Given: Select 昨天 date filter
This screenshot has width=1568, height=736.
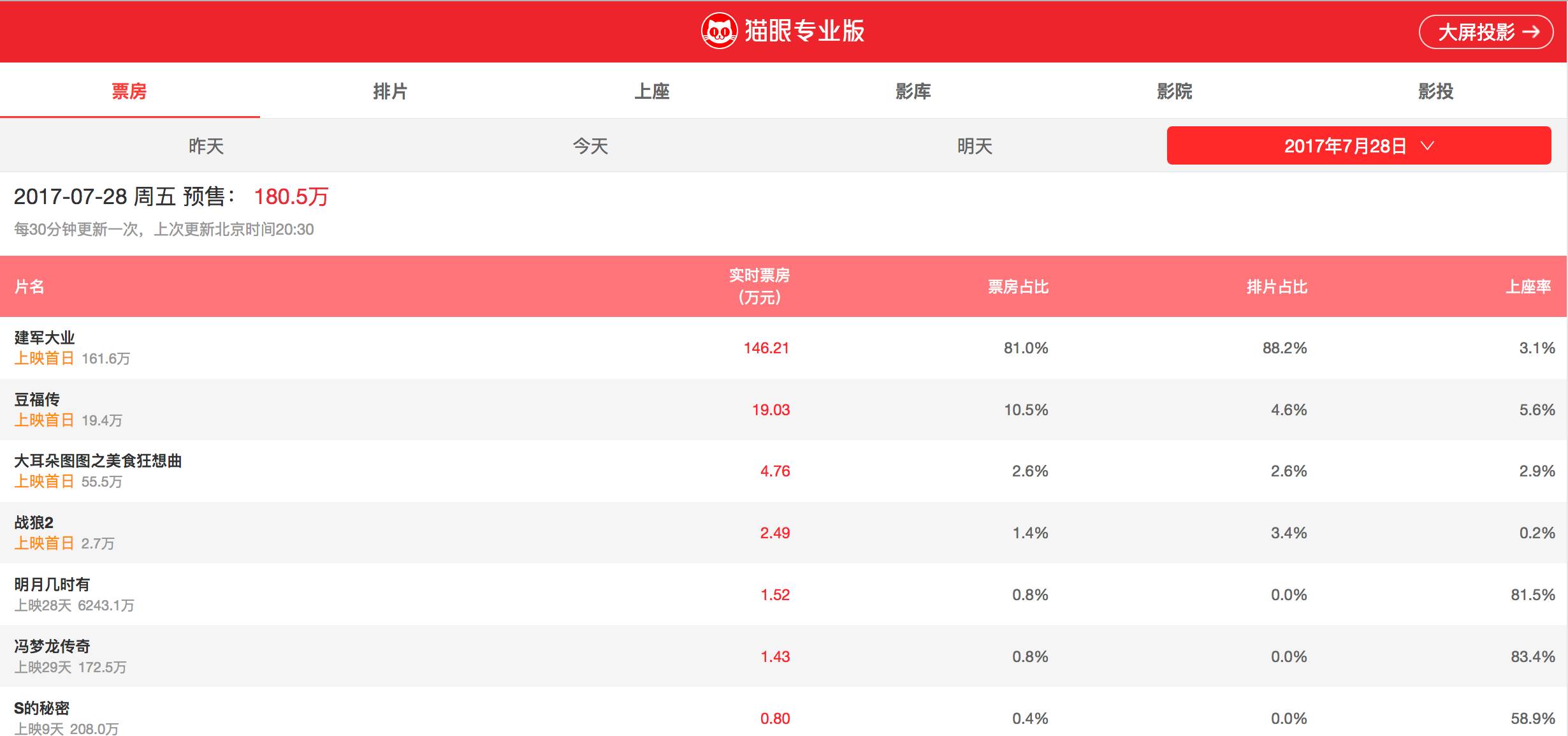Looking at the screenshot, I should 206,146.
